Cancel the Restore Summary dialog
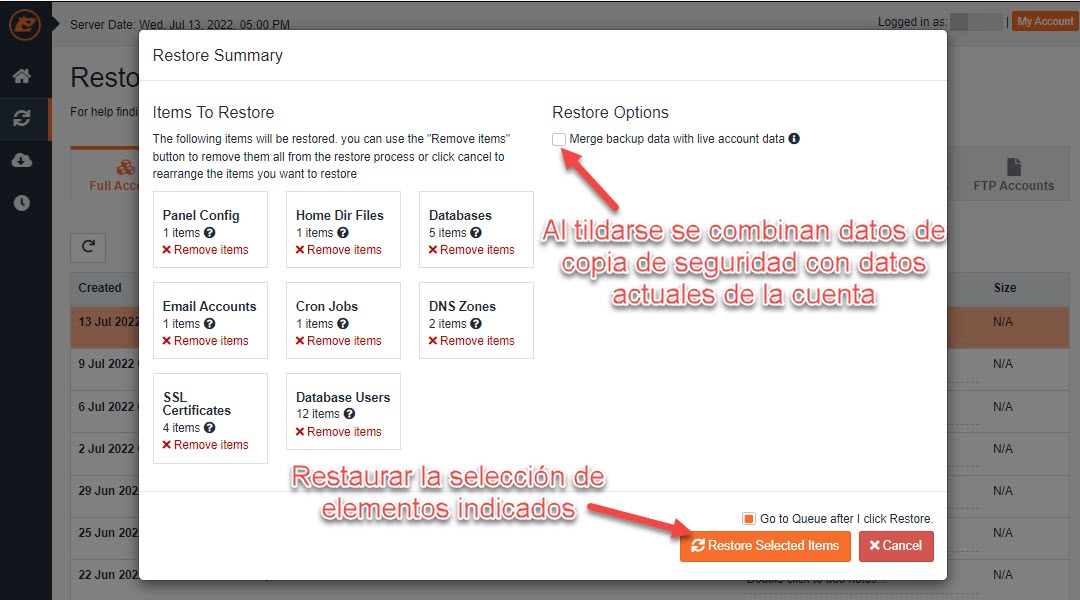 896,546
